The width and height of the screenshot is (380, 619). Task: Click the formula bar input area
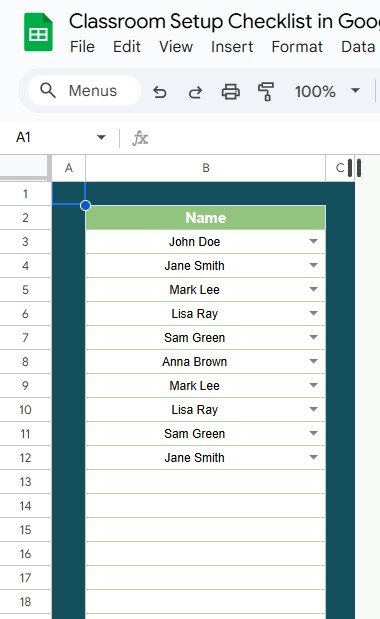coord(264,138)
